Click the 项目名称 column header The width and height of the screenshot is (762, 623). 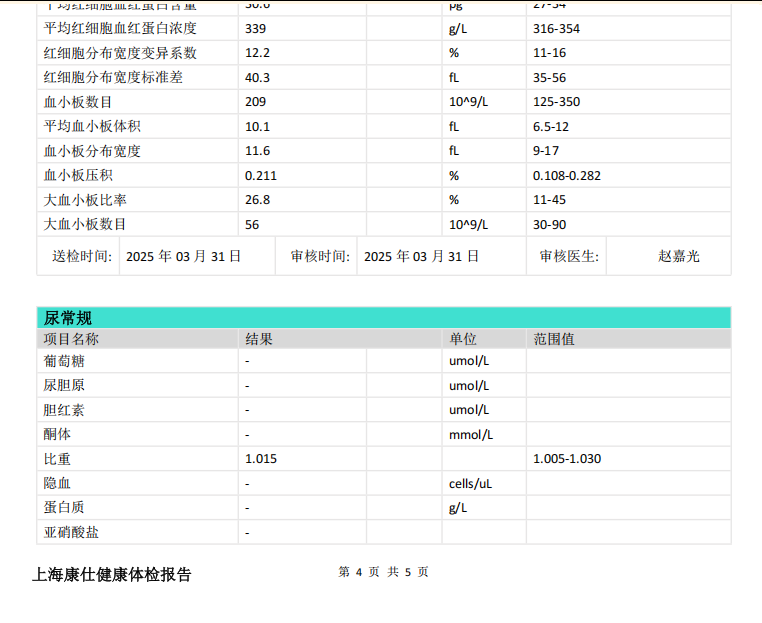tap(71, 339)
